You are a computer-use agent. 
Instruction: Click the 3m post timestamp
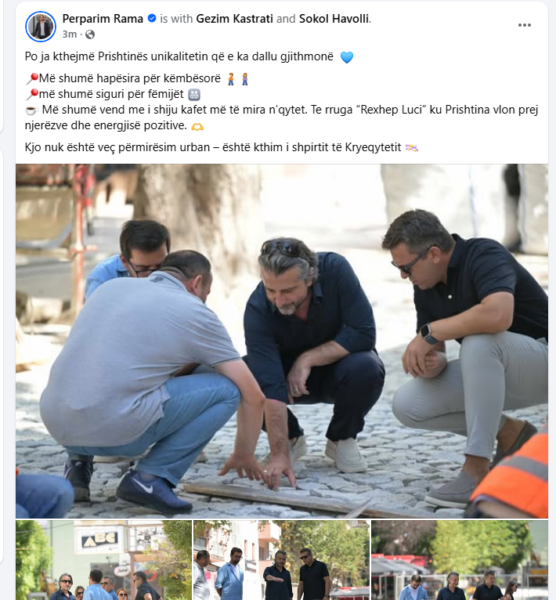(x=69, y=34)
